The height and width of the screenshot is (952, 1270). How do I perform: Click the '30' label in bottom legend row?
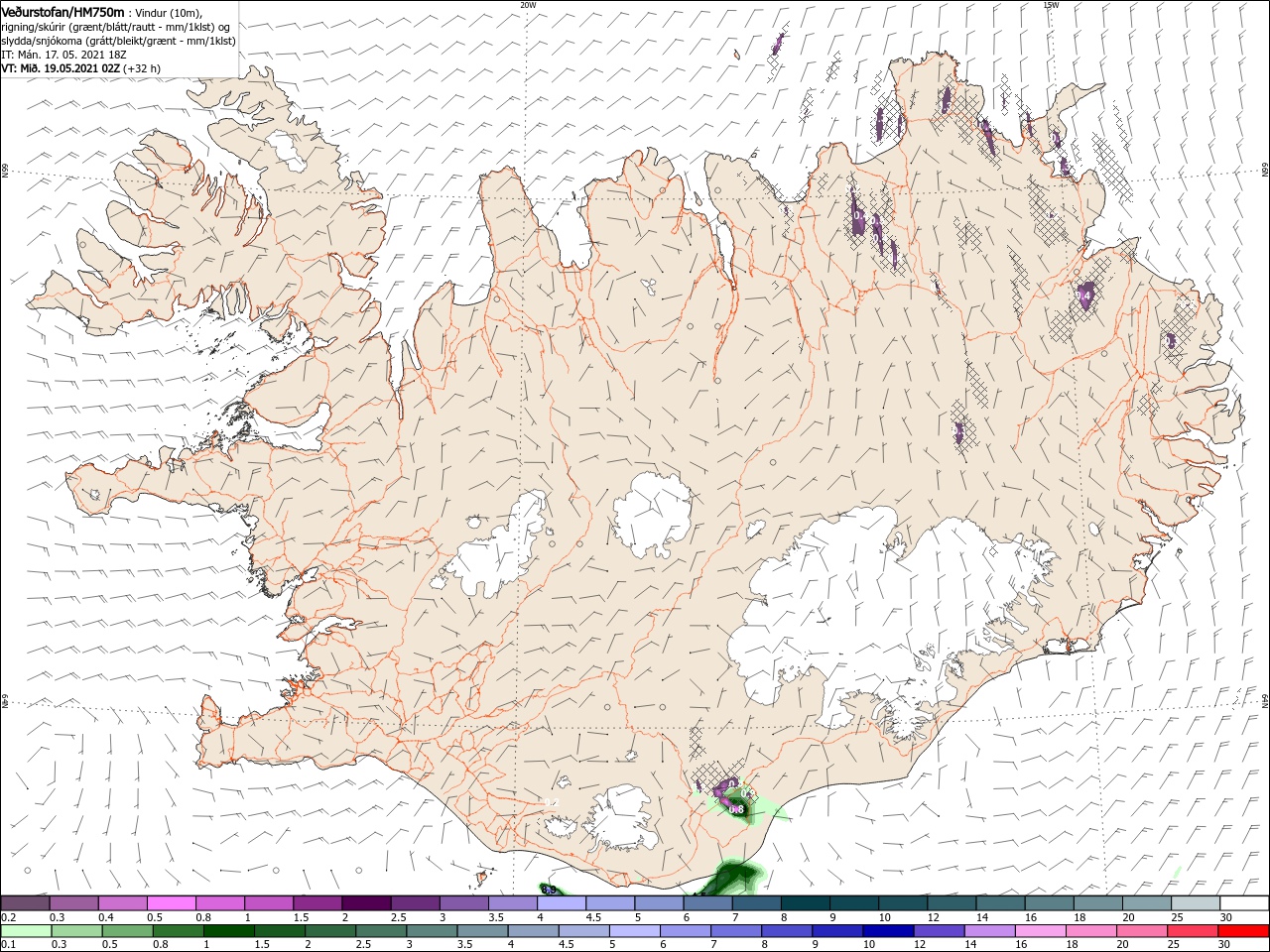coord(1225,945)
